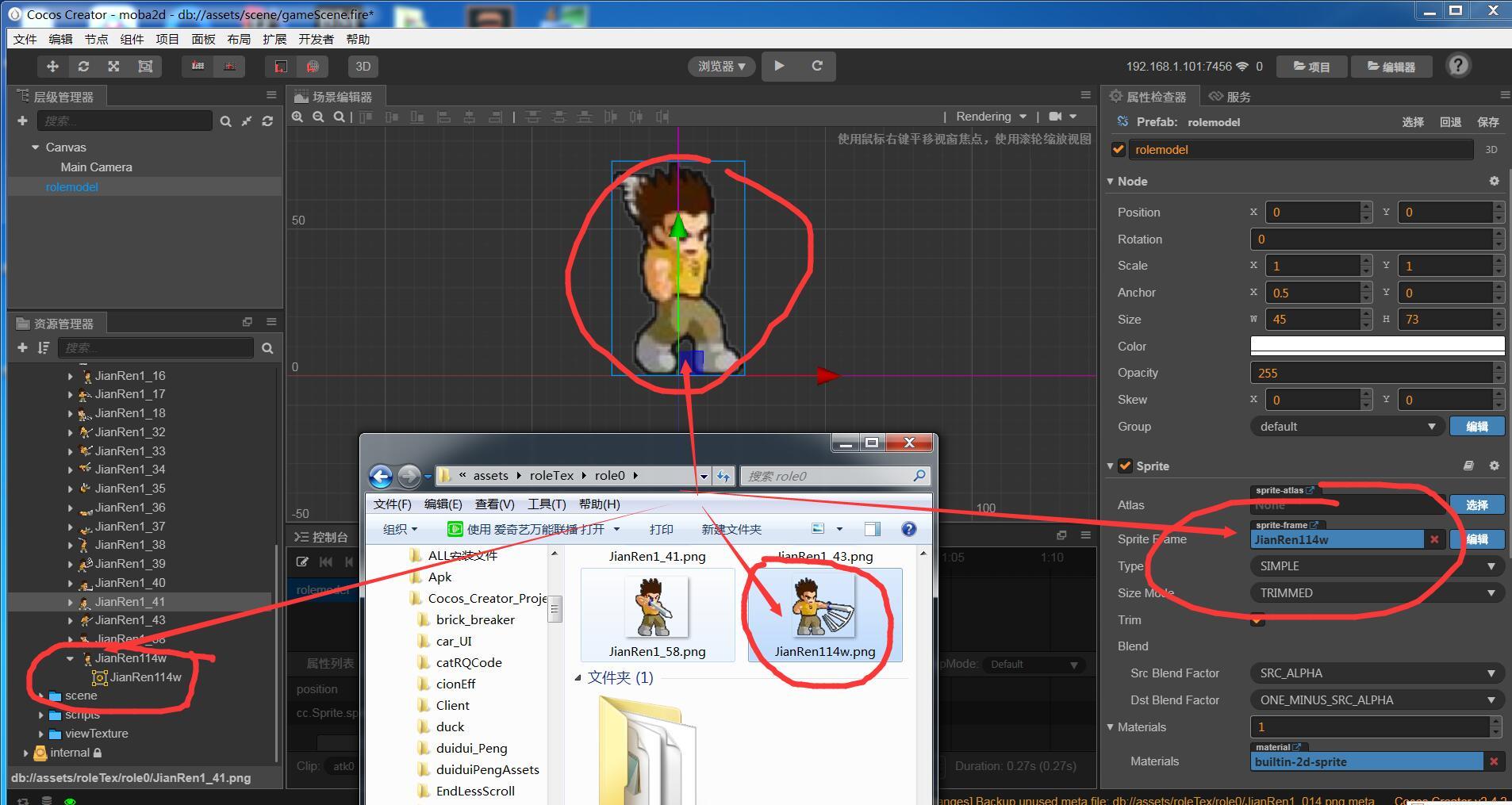Toggle the Sprite component enabled checkbox
Viewport: 1512px width, 805px height.
pyautogui.click(x=1125, y=466)
